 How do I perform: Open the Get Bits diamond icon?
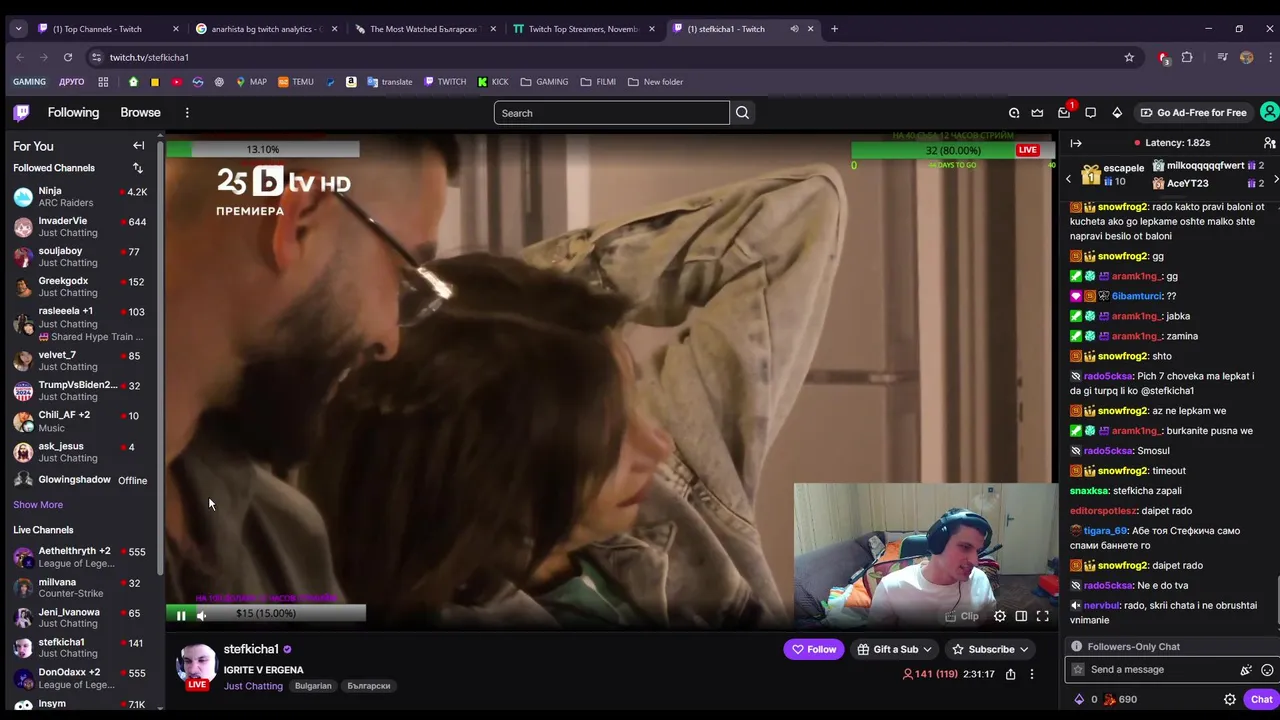pyautogui.click(x=1117, y=113)
